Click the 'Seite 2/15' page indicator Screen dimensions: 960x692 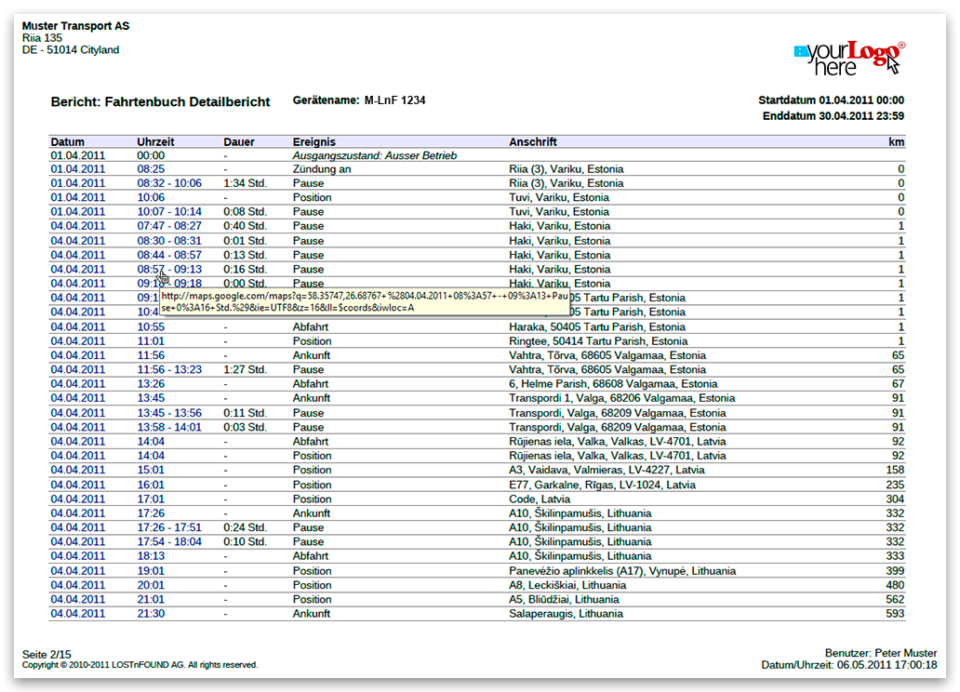pos(45,654)
